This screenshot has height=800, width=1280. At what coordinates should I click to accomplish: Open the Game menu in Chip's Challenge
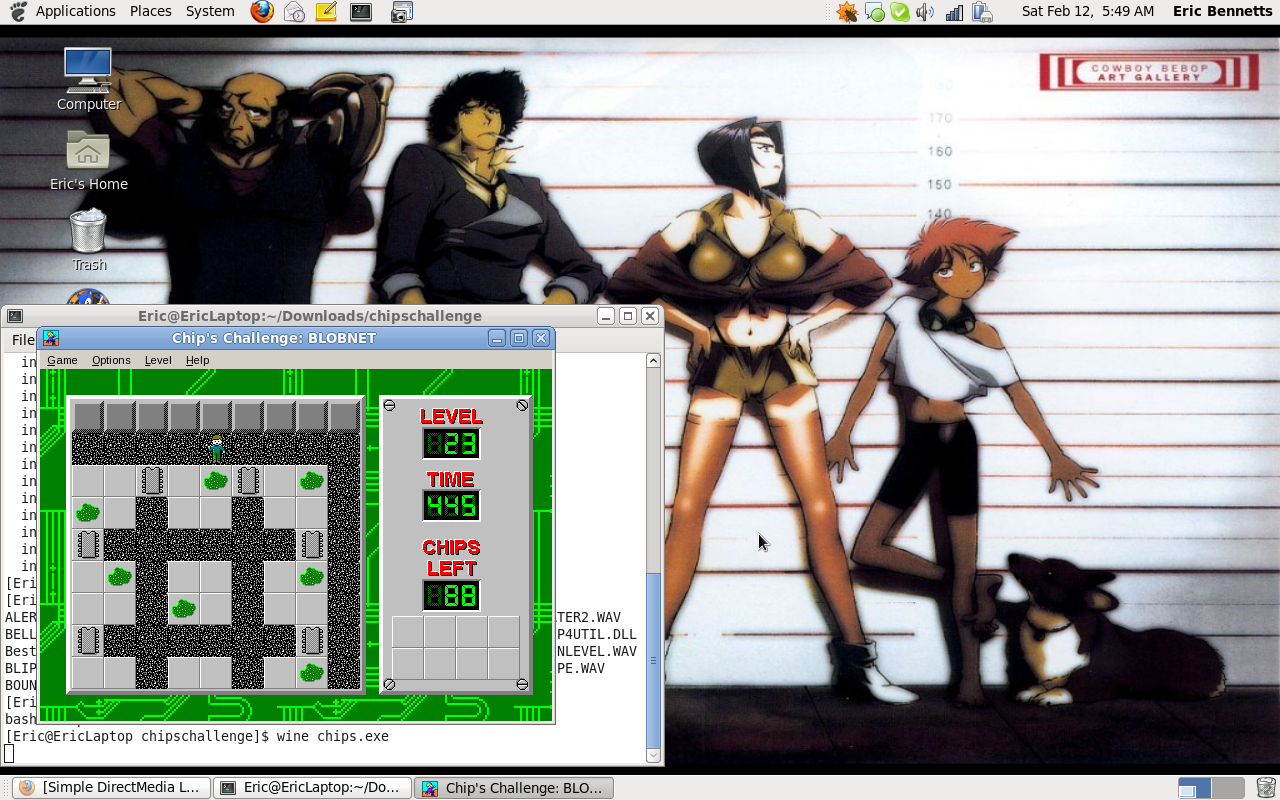[x=62, y=360]
